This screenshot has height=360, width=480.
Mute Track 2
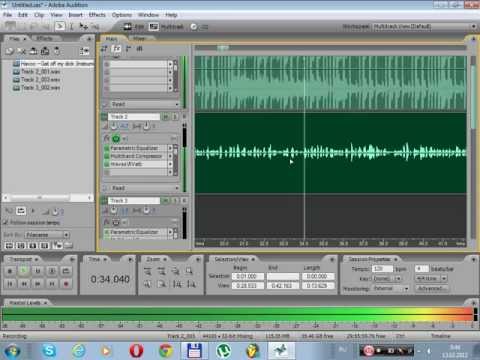point(165,117)
